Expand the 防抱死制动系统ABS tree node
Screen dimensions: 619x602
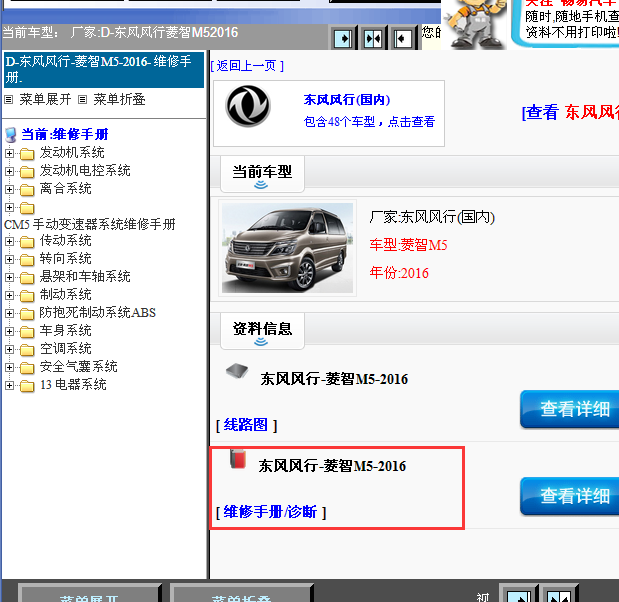9,314
